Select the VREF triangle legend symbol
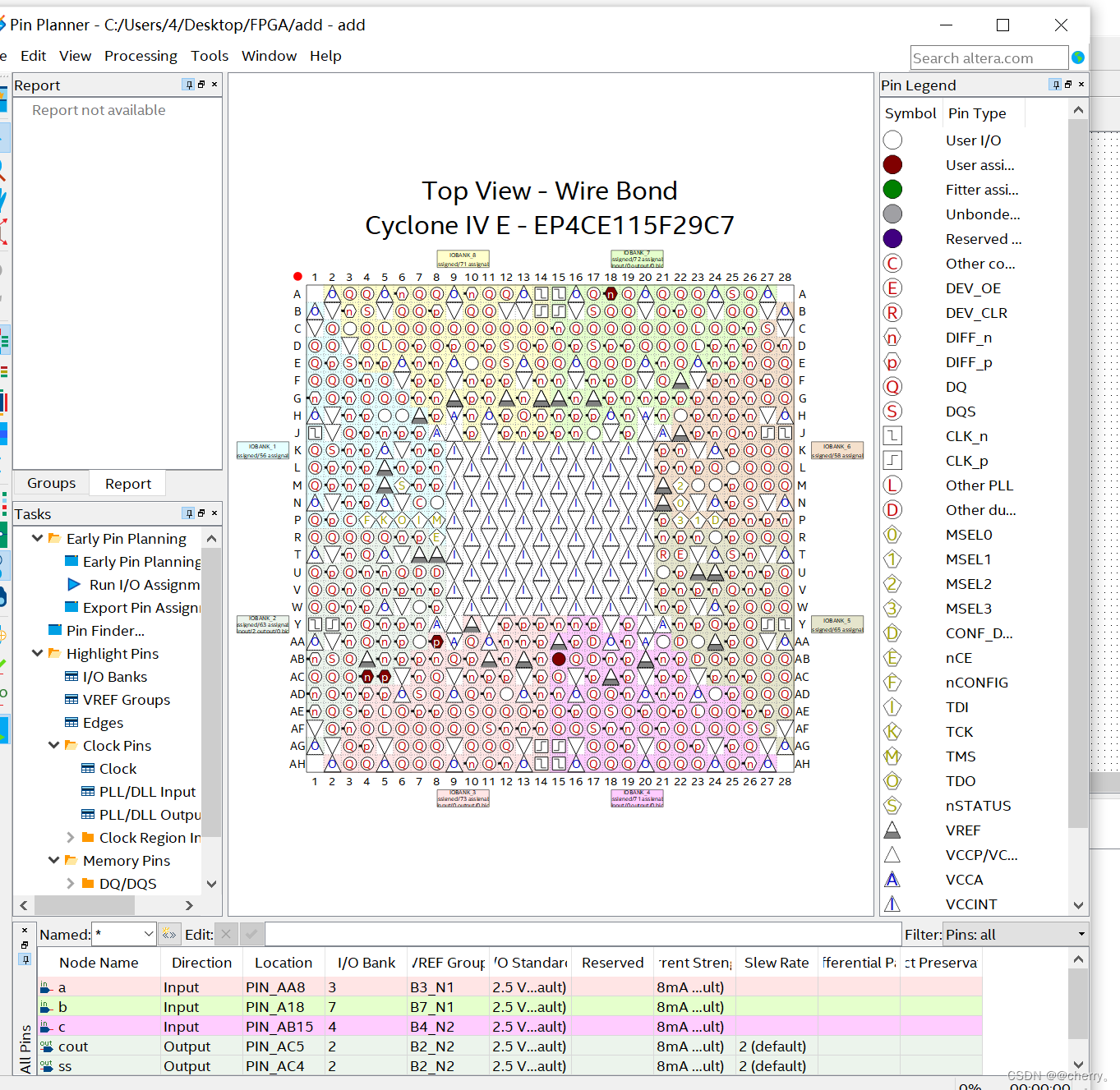The height and width of the screenshot is (1090, 1120). 892,830
